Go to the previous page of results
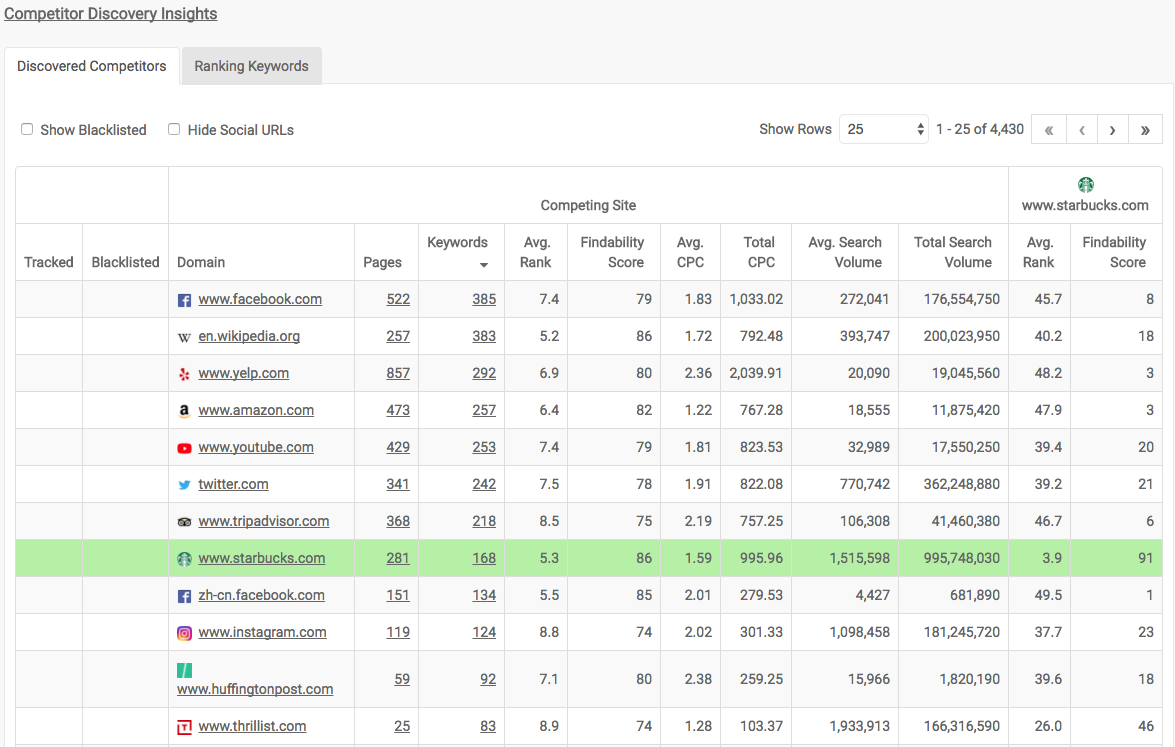This screenshot has width=1175, height=747. coord(1082,130)
